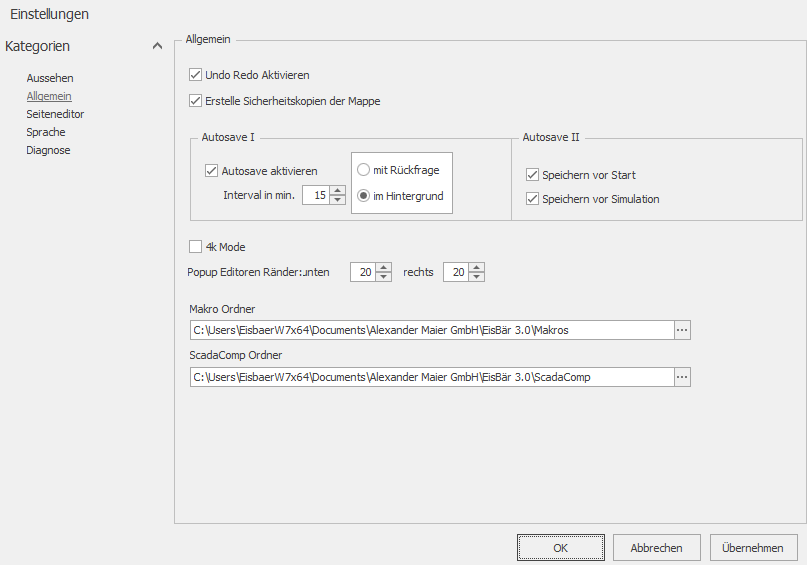
Task: Click the ScadaComp Ordner path field
Action: [432, 377]
